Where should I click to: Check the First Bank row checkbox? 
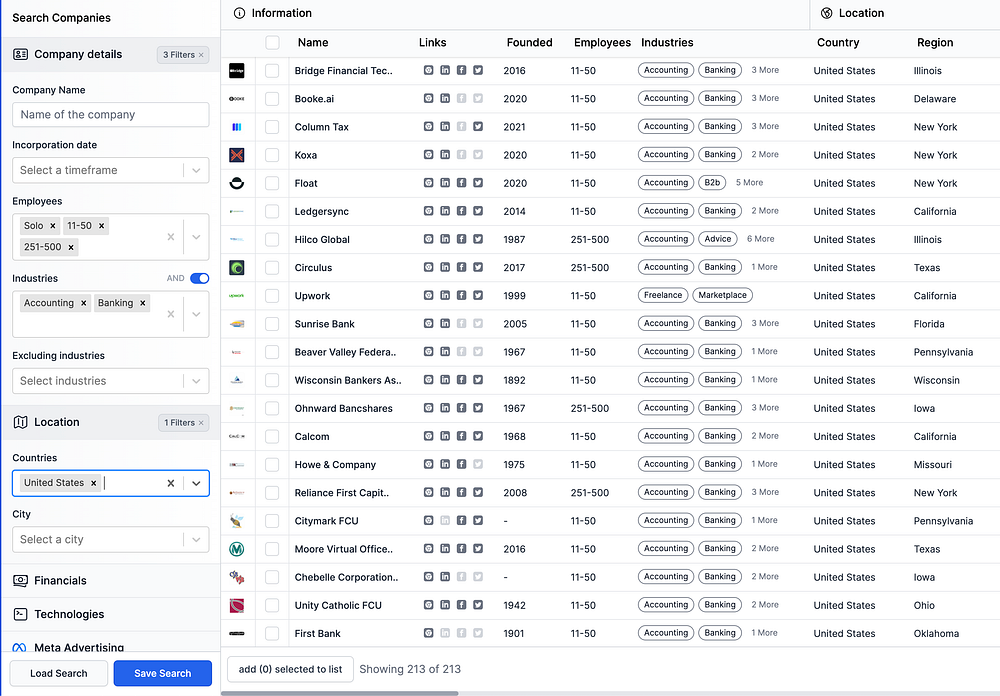click(x=272, y=633)
